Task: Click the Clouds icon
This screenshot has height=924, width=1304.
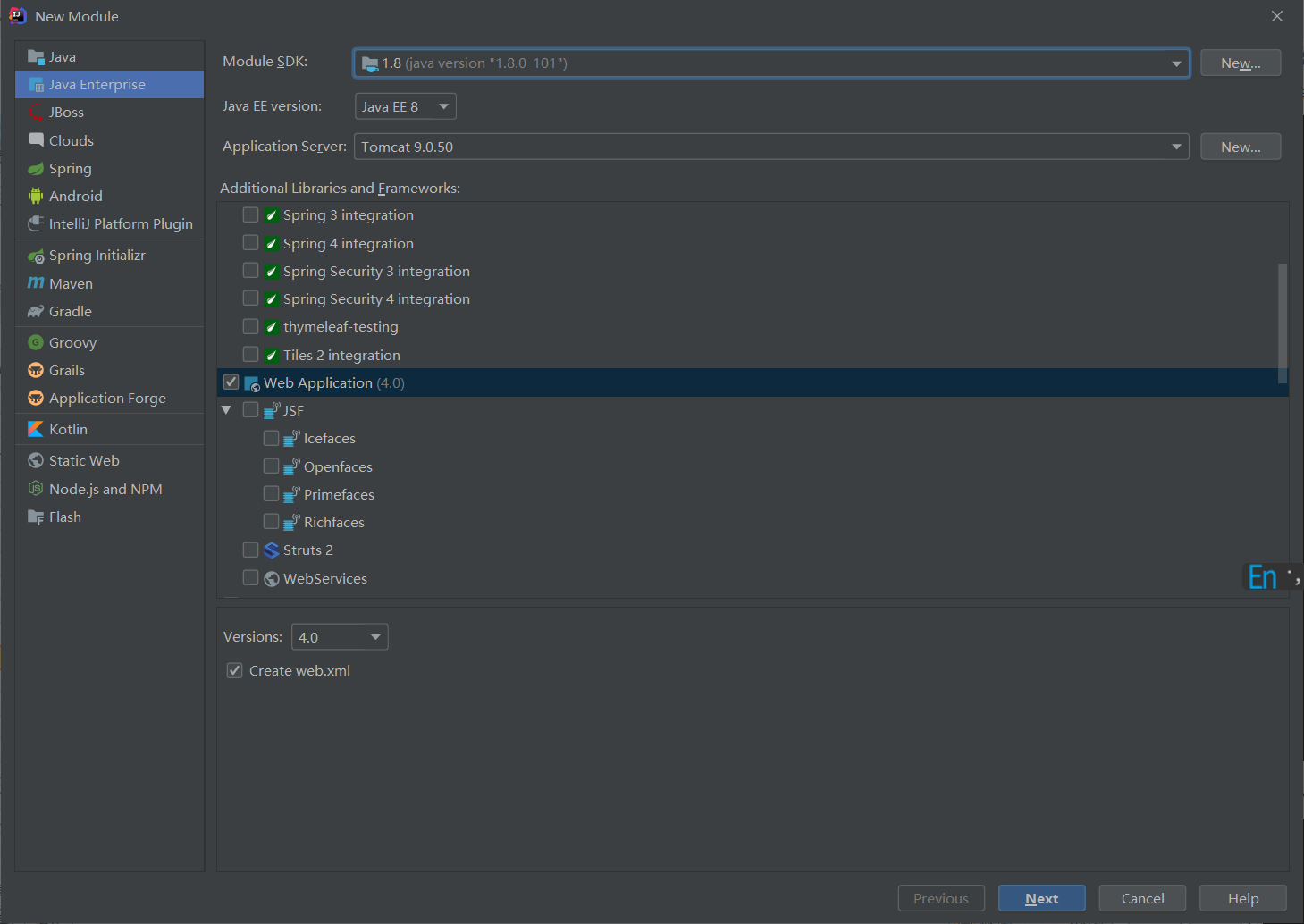Action: point(36,140)
